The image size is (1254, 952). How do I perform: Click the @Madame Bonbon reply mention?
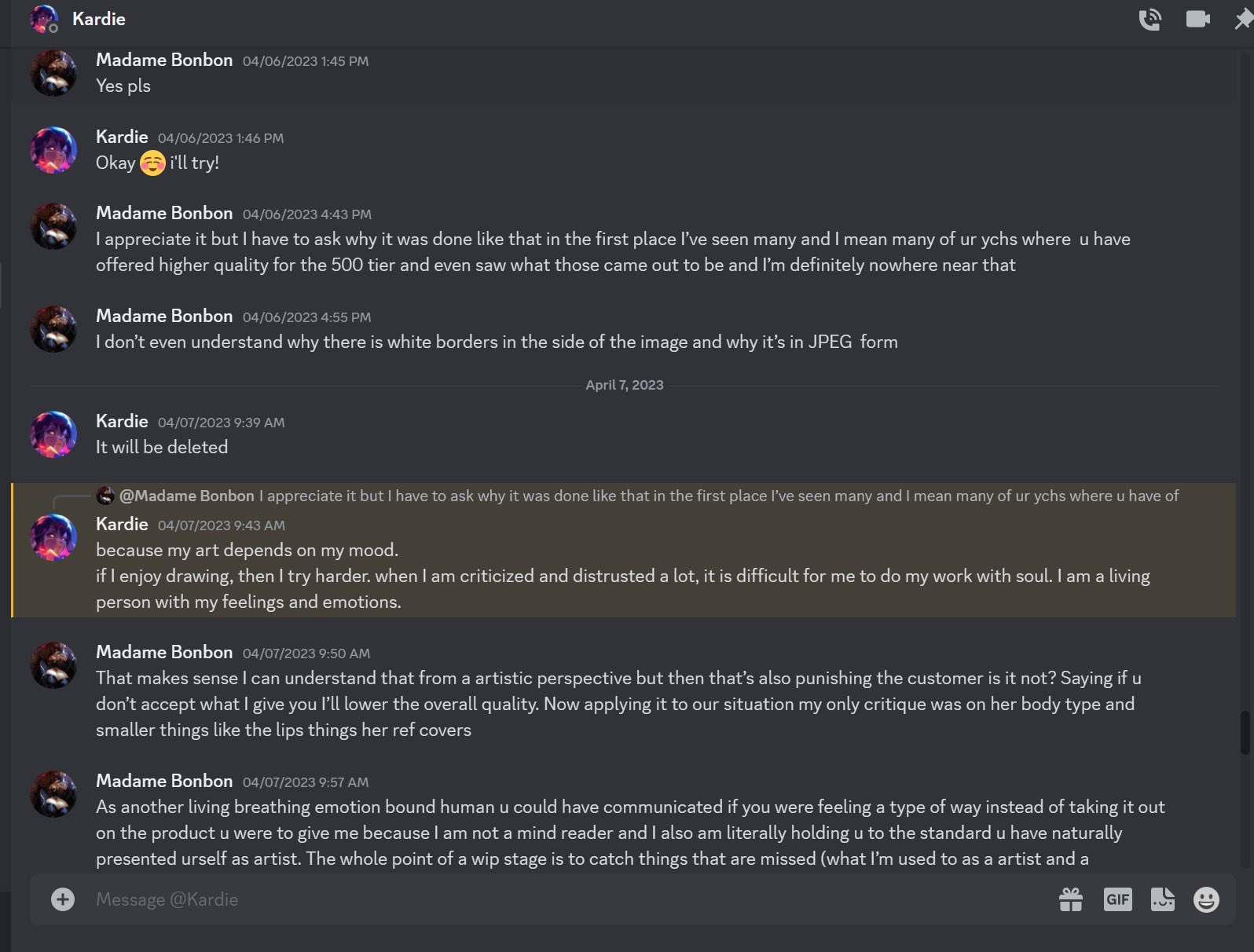coord(187,496)
